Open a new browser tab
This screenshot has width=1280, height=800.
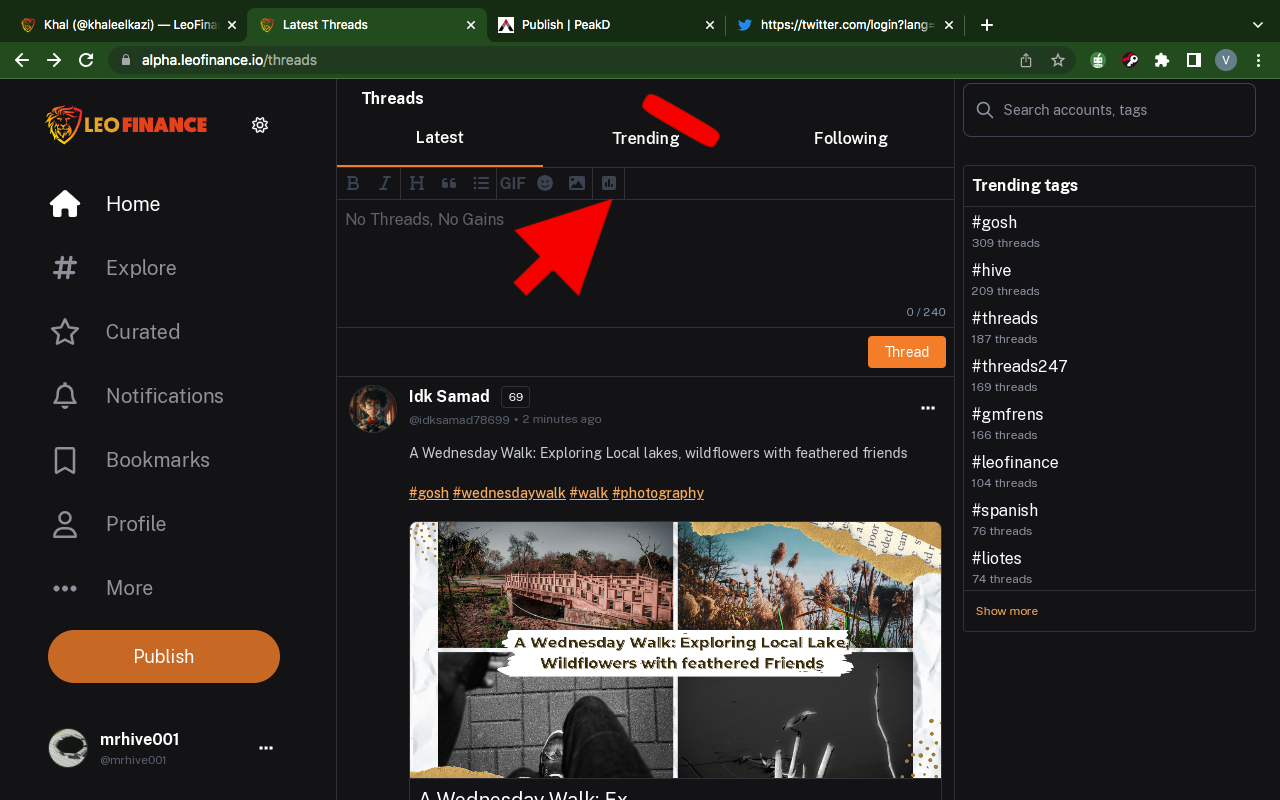987,25
